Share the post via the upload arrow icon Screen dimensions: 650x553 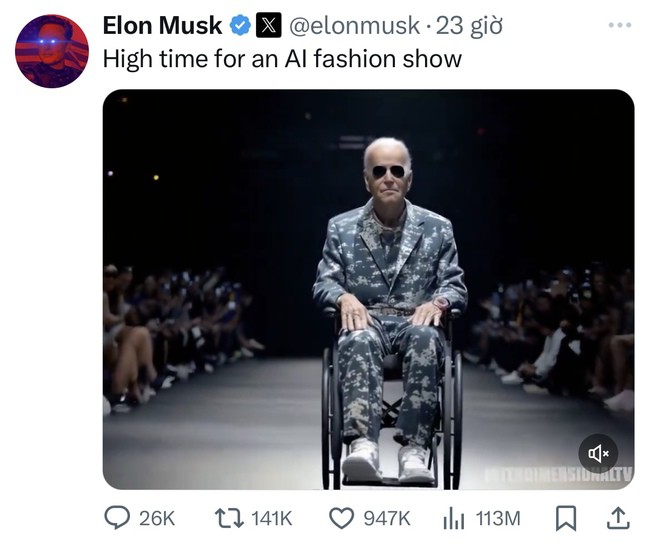(618, 516)
